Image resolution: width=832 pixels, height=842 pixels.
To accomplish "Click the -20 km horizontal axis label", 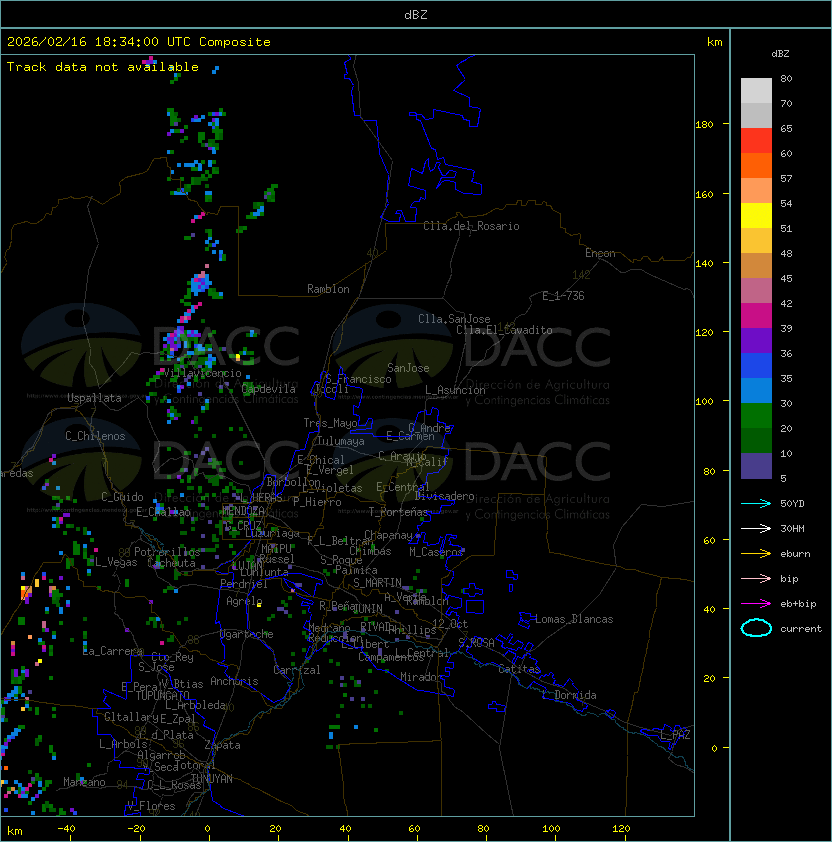I will click(x=136, y=829).
